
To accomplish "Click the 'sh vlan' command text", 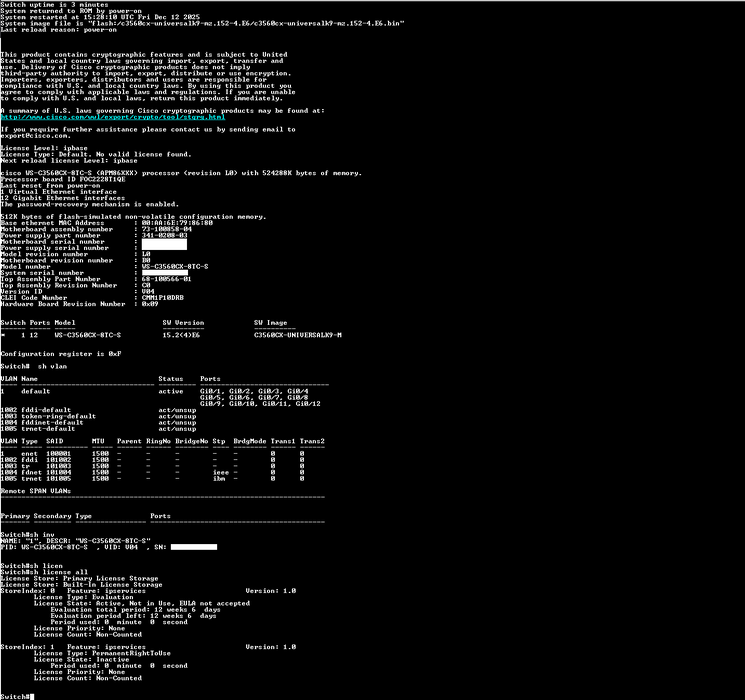I will click(x=52, y=366).
